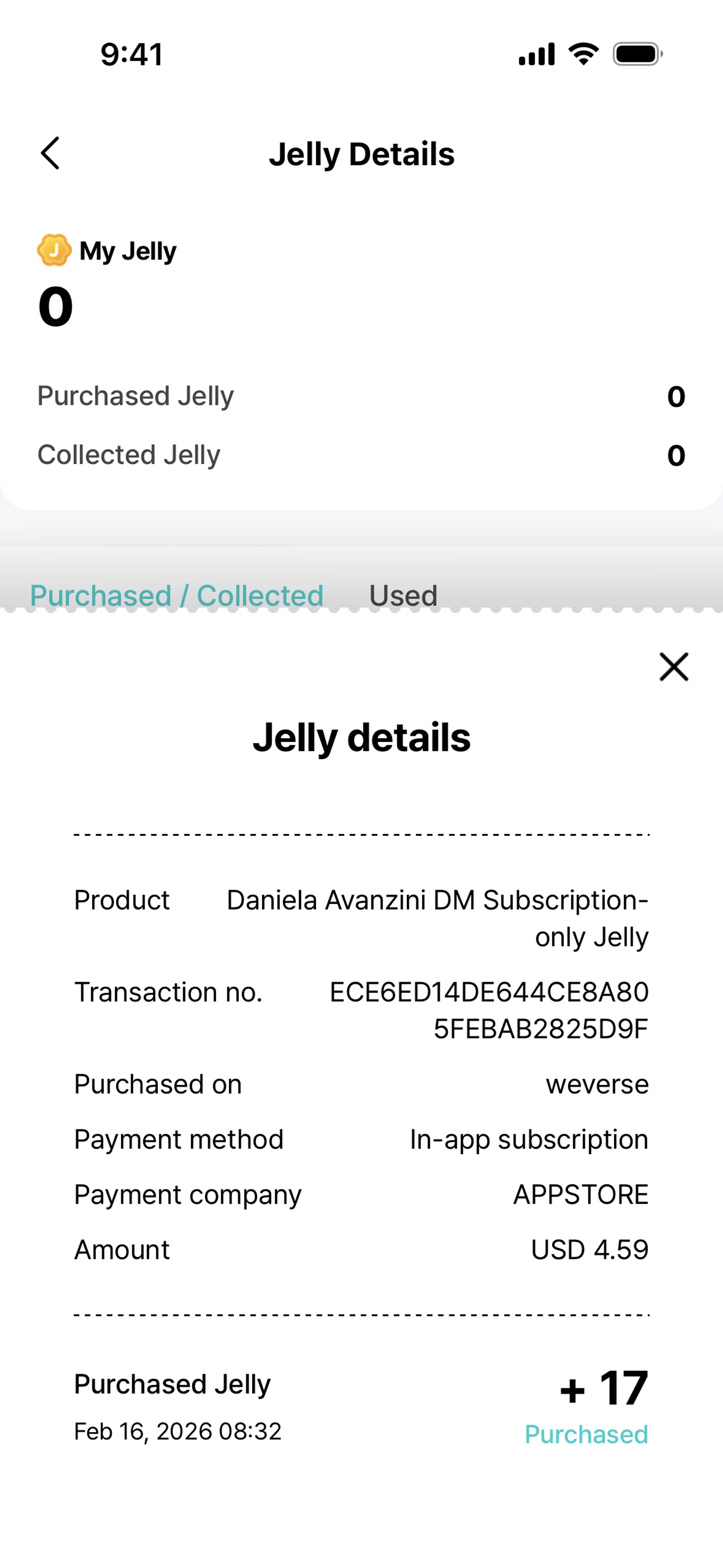Tap the battery status icon
Image resolution: width=723 pixels, height=1568 pixels.
coord(637,54)
